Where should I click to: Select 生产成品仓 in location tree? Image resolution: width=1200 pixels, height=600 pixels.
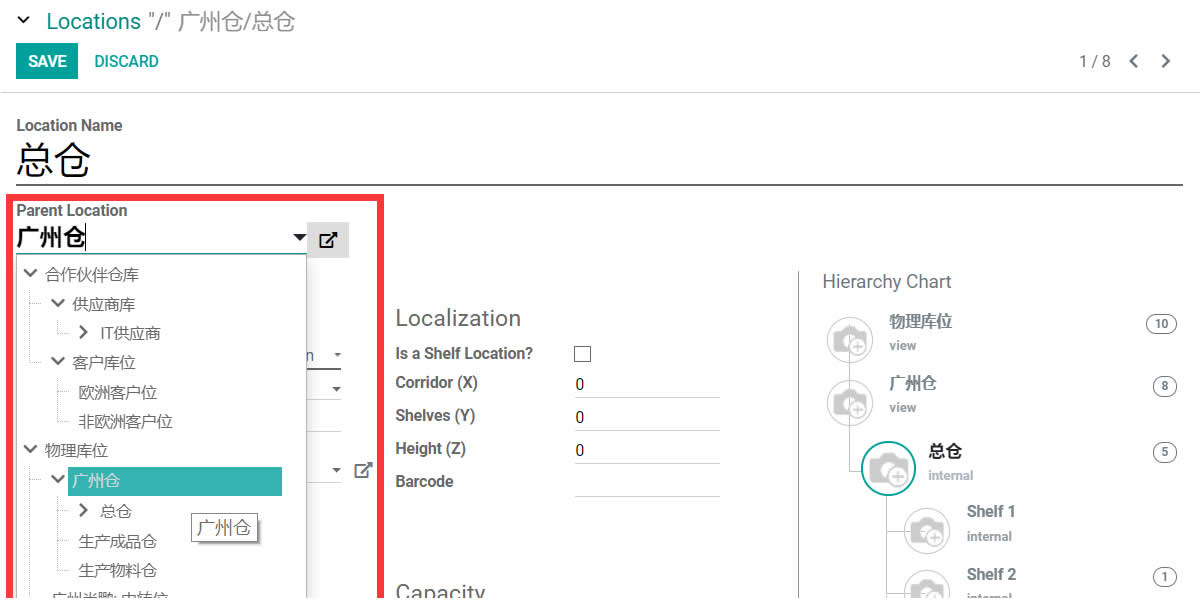tap(118, 541)
